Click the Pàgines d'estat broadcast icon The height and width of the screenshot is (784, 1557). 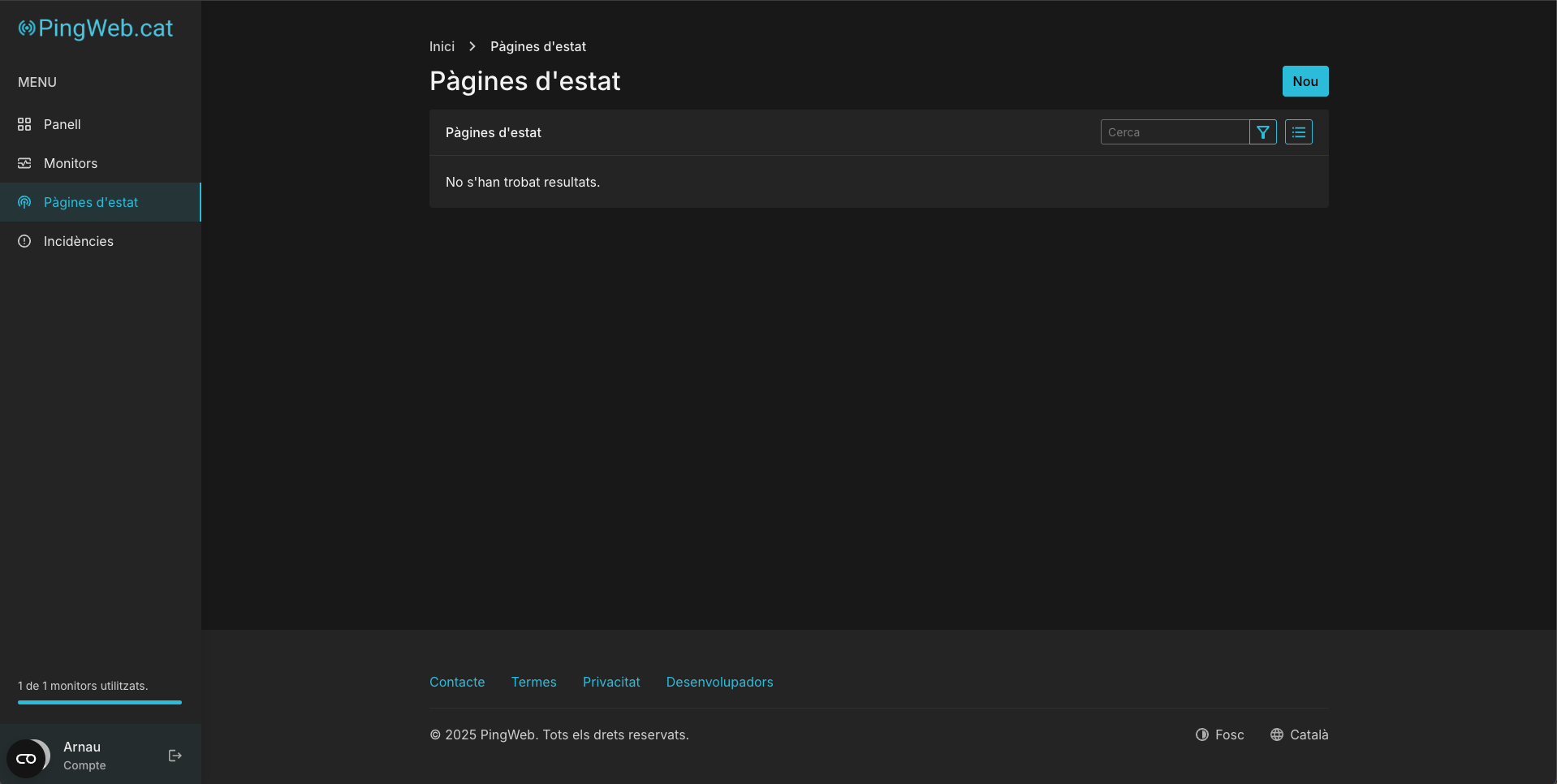coord(24,202)
